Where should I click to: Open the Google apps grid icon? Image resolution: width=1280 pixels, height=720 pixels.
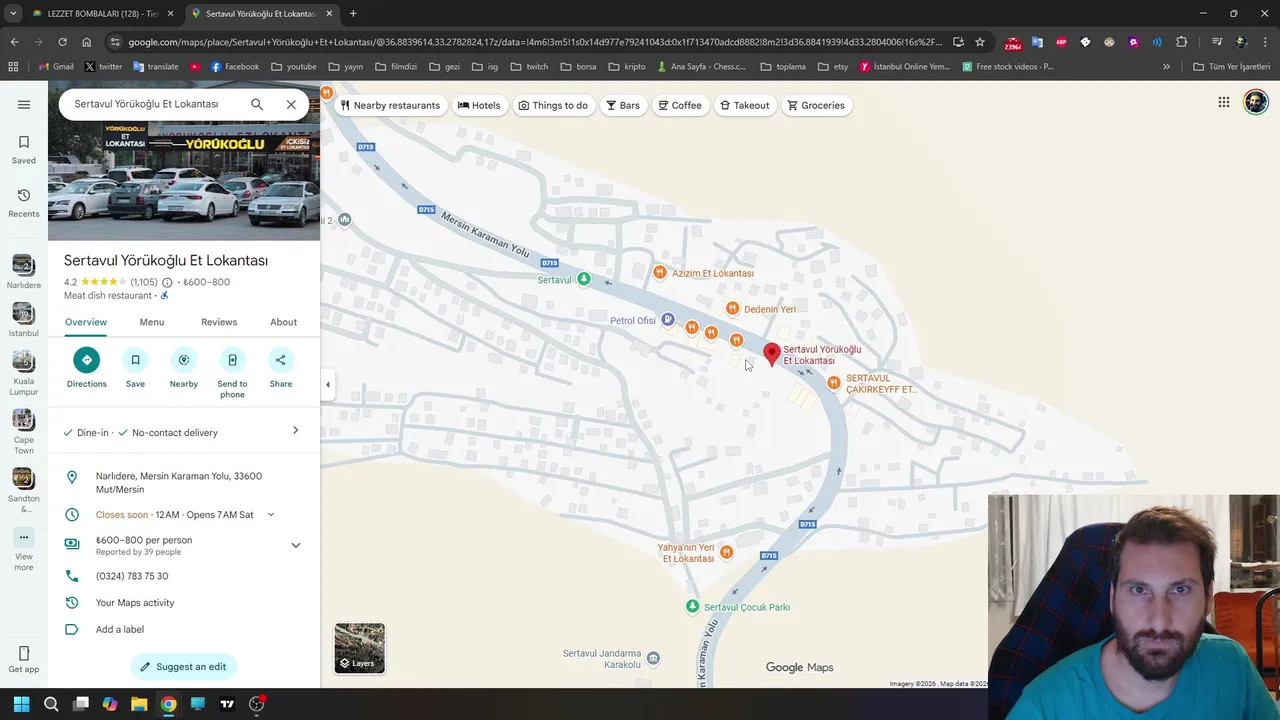click(1223, 102)
